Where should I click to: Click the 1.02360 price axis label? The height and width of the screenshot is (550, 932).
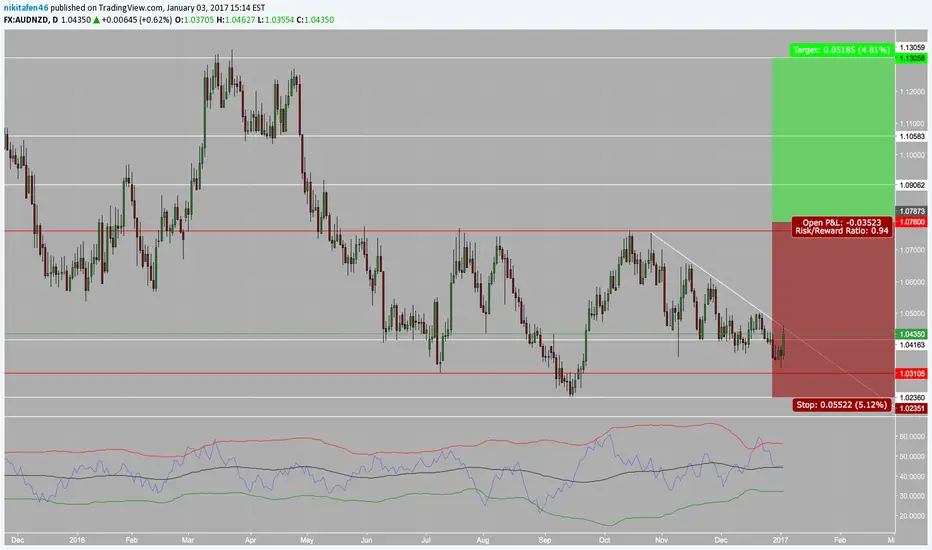912,398
